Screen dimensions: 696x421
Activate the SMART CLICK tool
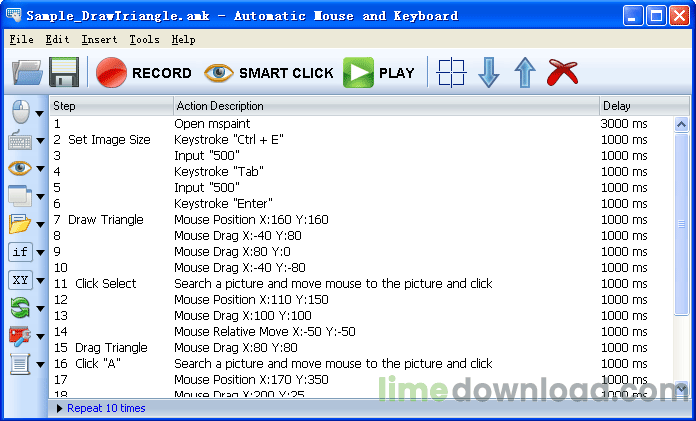[269, 72]
